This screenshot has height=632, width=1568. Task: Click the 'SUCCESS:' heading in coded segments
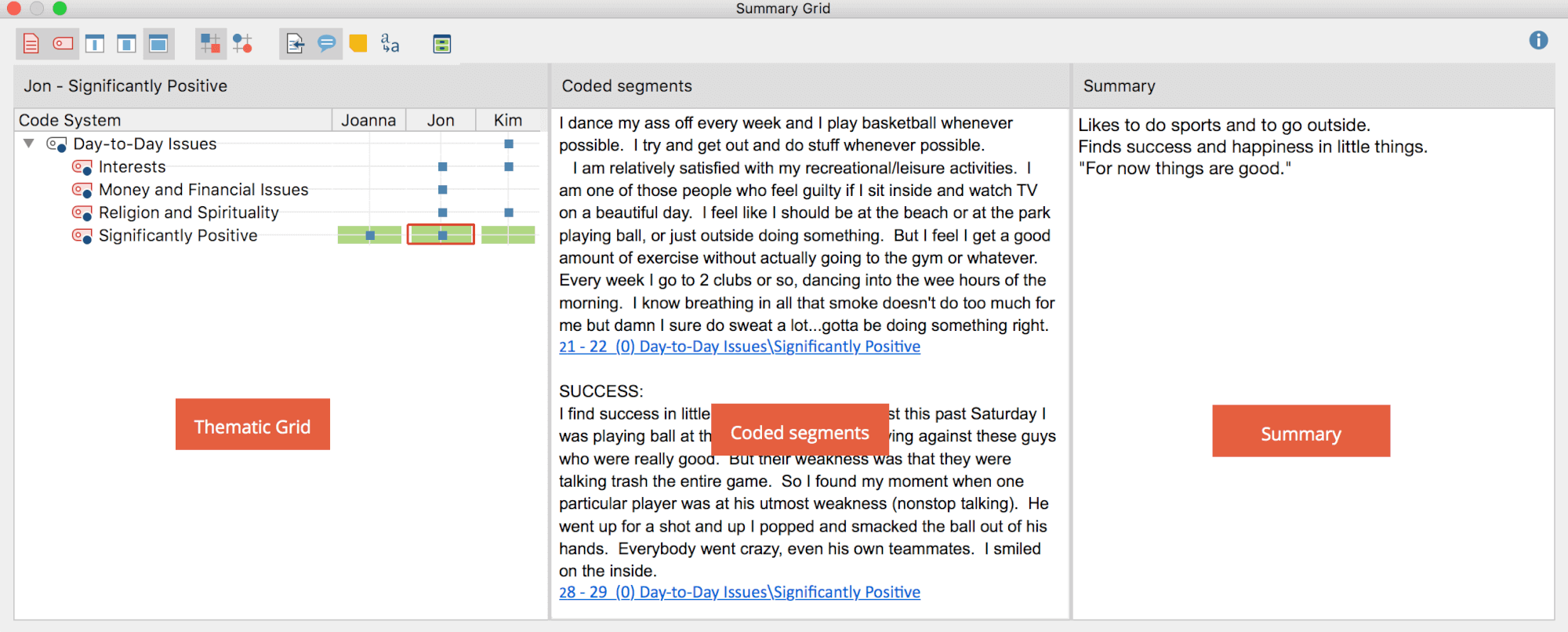[x=601, y=391]
